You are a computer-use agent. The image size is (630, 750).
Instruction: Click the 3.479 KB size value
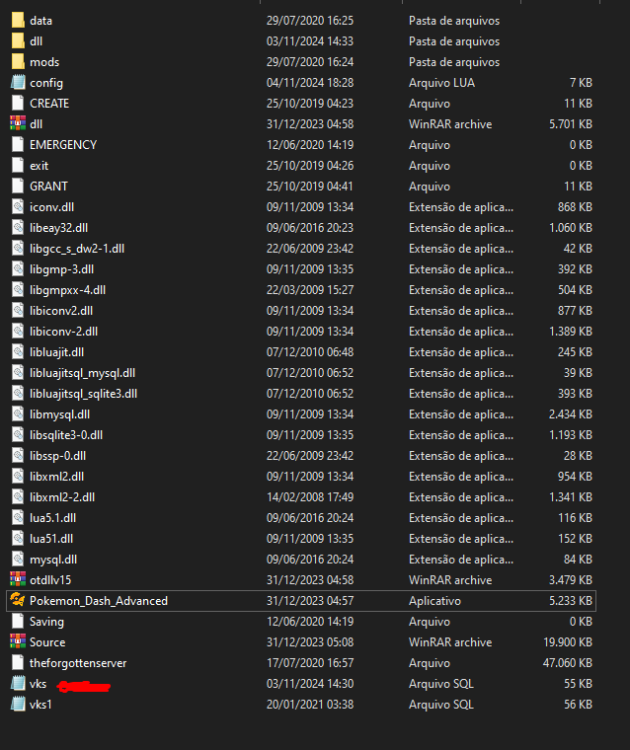pos(571,580)
